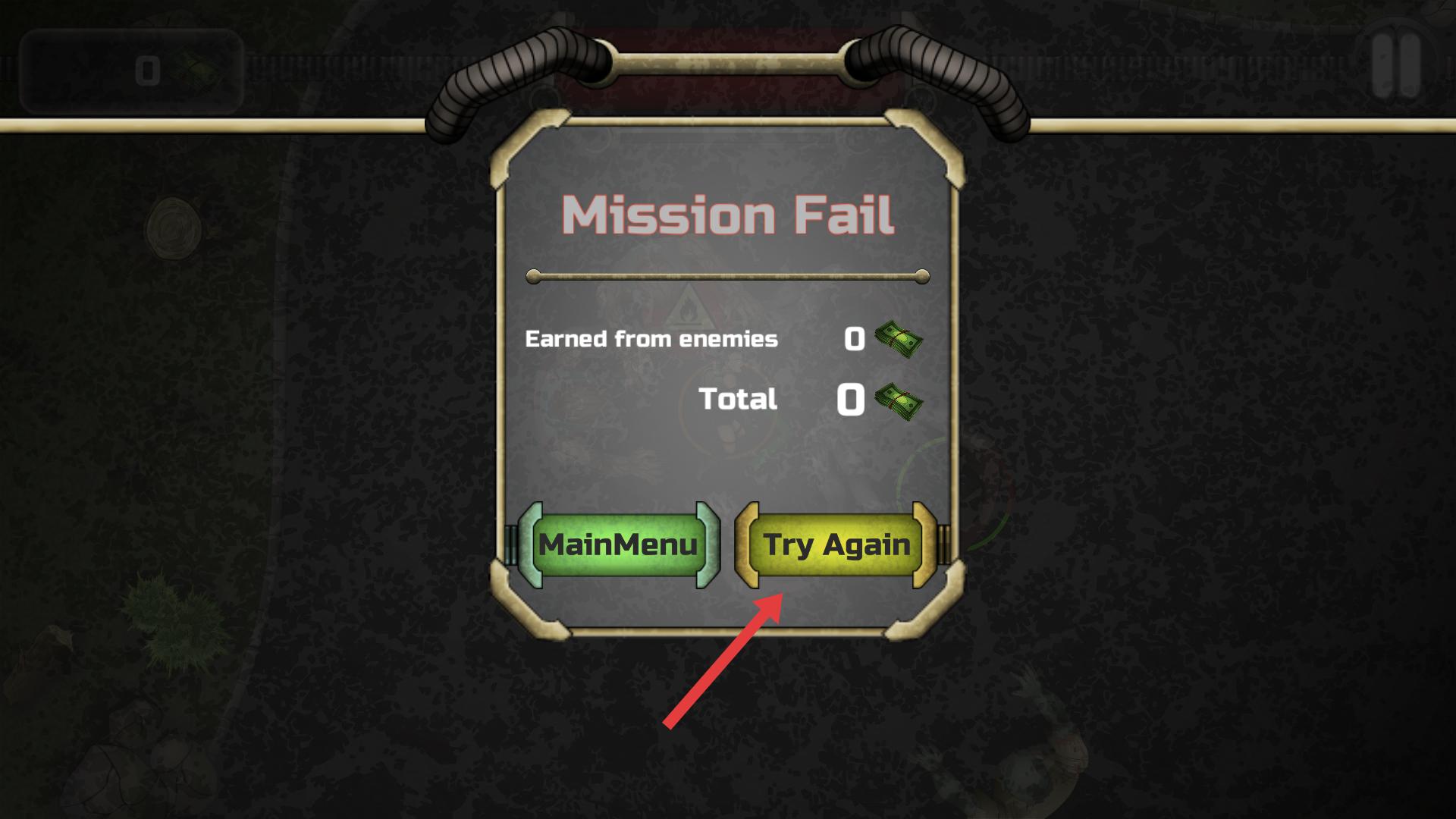Click the horizontal divider under Mission Fail
Image resolution: width=1456 pixels, height=819 pixels.
[x=728, y=277]
